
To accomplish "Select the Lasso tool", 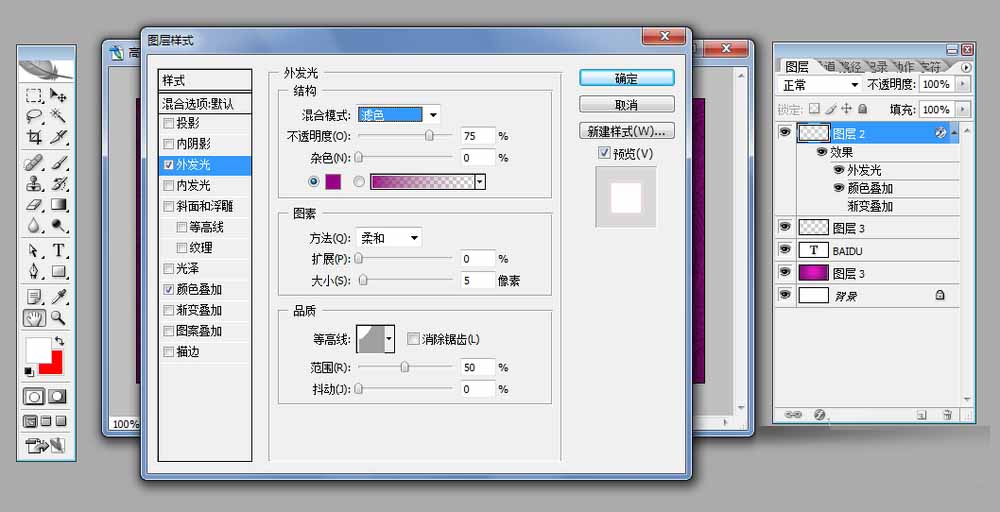I will (x=34, y=116).
